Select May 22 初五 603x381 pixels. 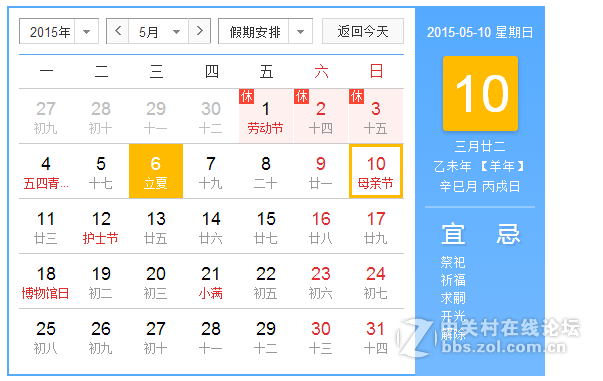(x=266, y=281)
